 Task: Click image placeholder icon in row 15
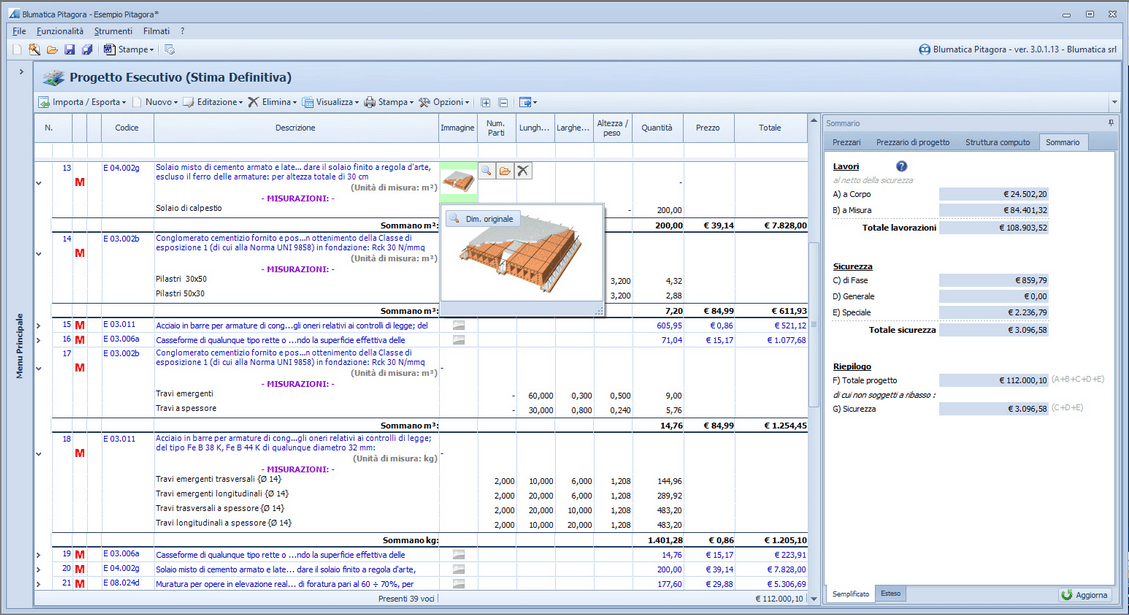[x=459, y=326]
